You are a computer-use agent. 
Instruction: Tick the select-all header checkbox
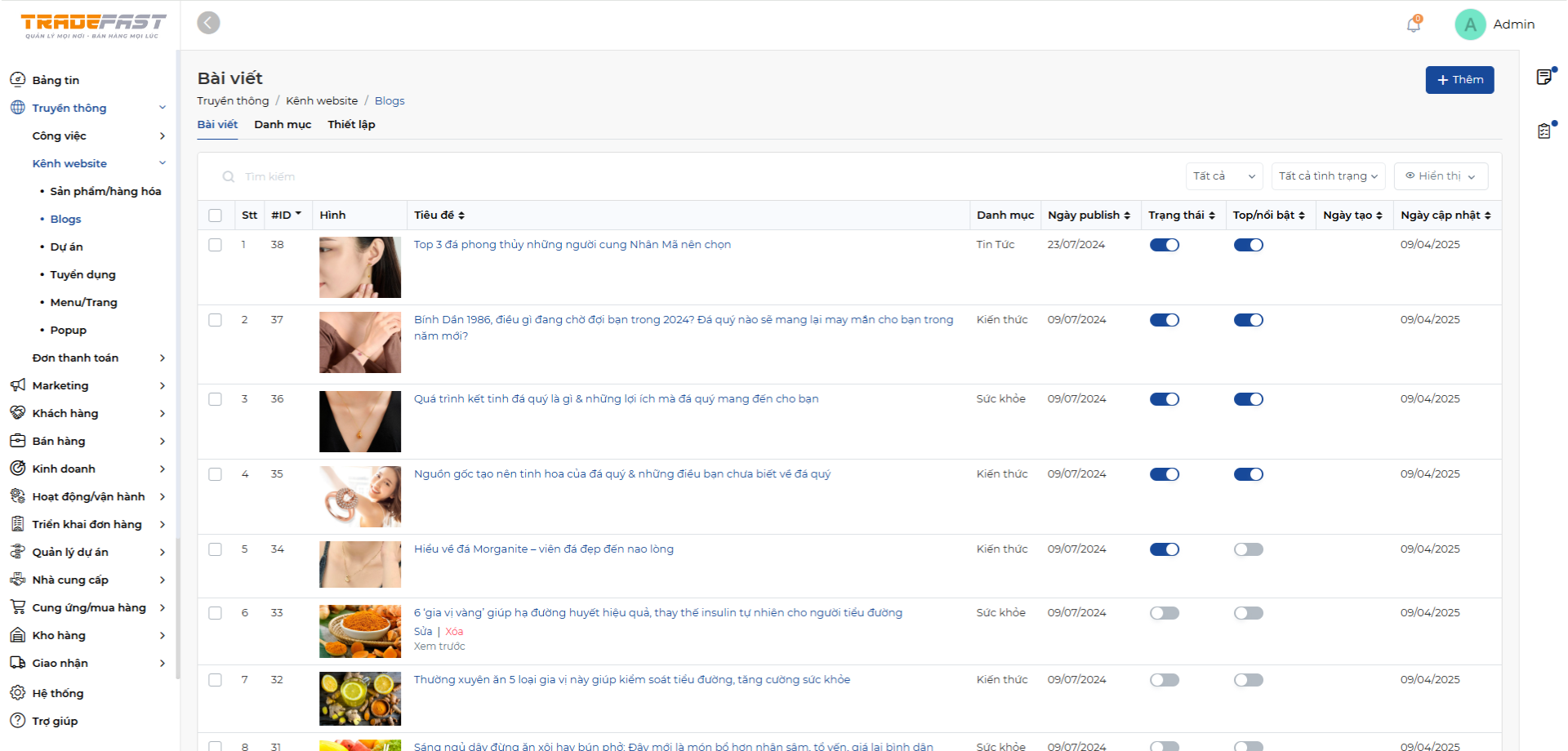click(x=215, y=216)
